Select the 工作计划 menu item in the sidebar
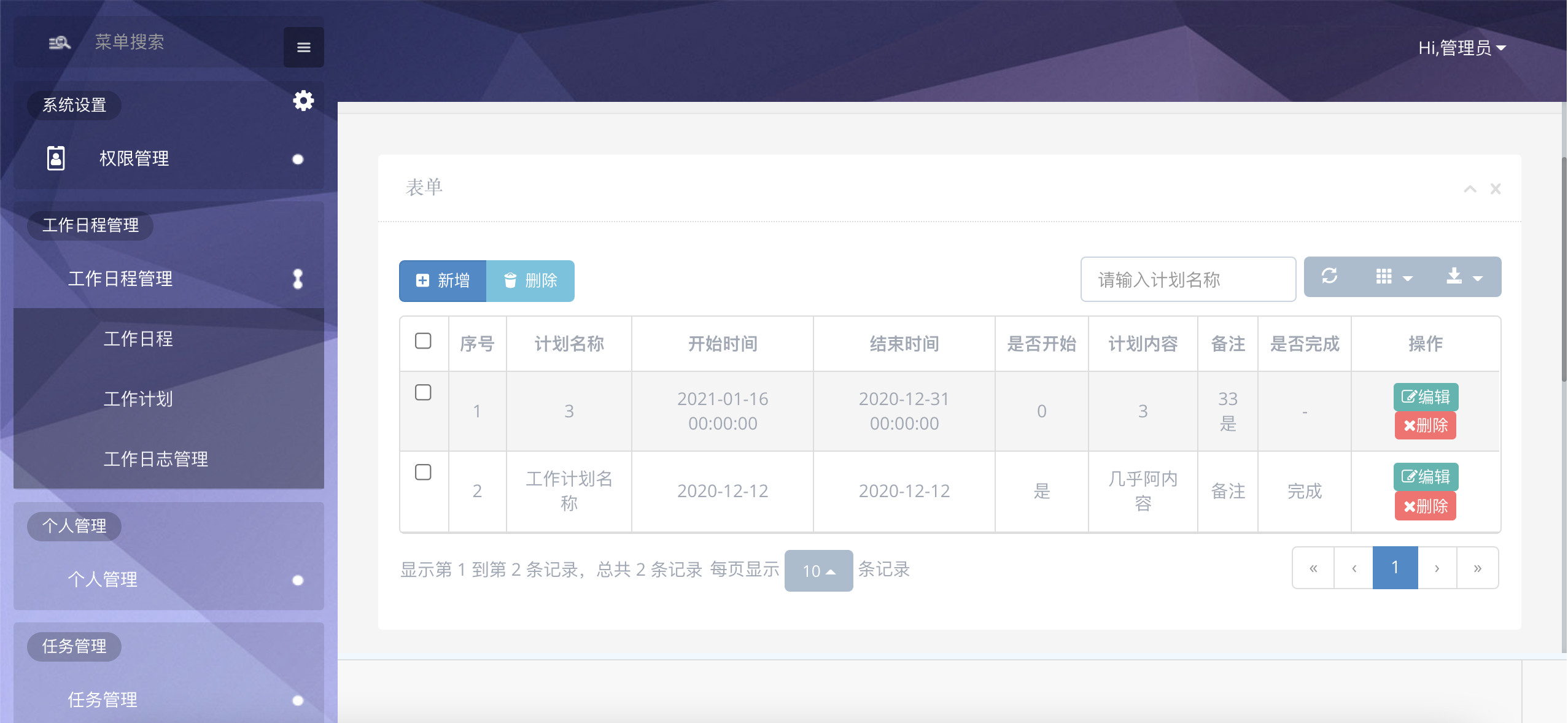The width and height of the screenshot is (1568, 723). pos(138,399)
